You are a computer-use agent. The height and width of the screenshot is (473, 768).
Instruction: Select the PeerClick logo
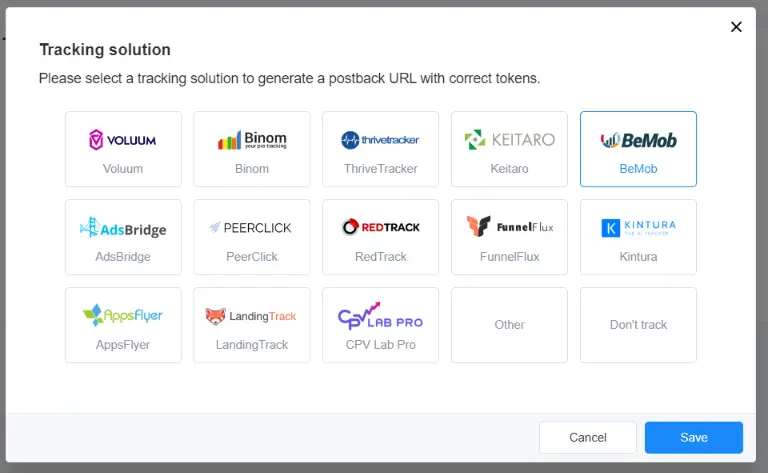(252, 228)
